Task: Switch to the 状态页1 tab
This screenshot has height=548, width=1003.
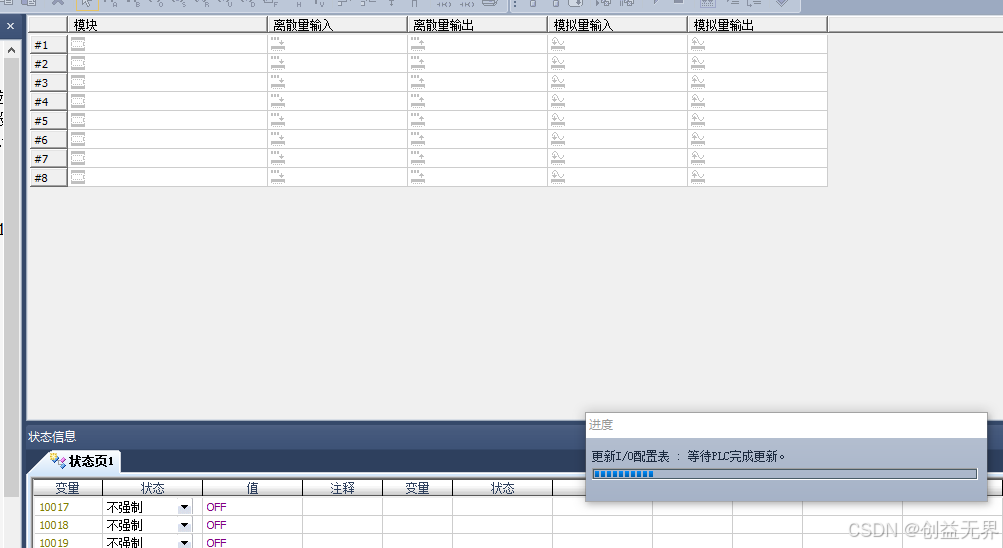Action: tap(83, 461)
